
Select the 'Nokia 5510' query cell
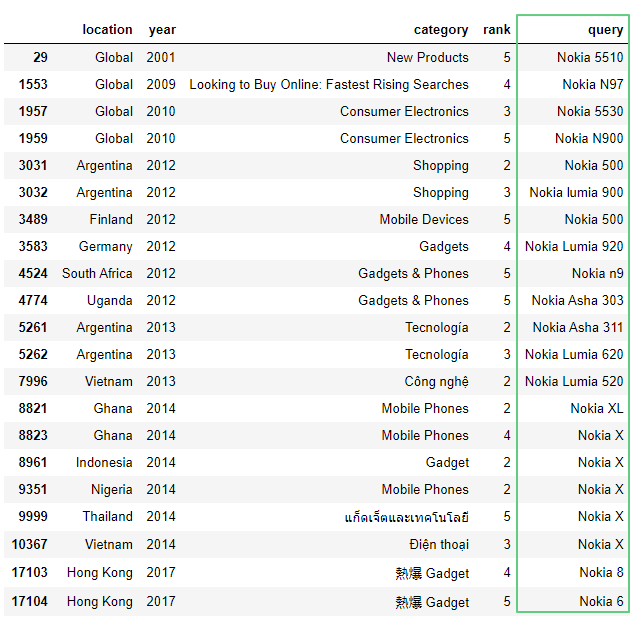click(590, 57)
